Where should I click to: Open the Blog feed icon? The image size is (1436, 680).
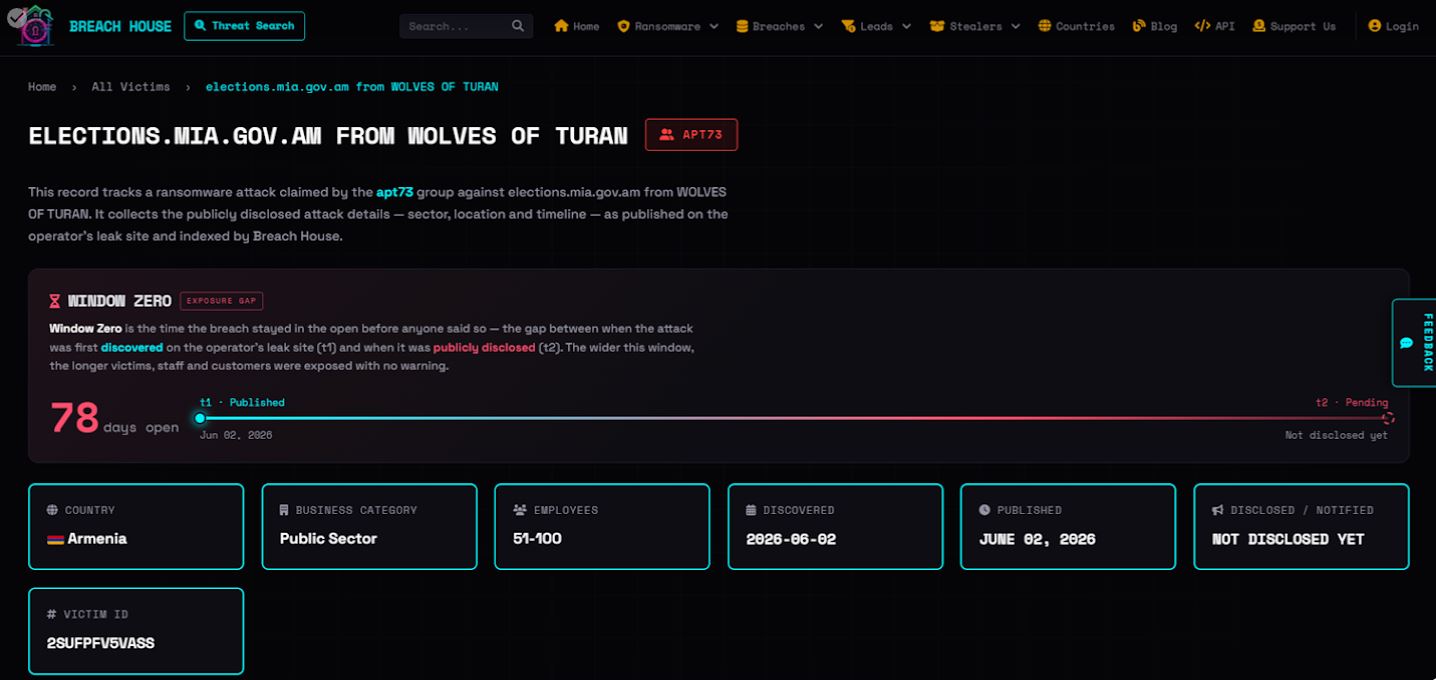click(x=1139, y=26)
